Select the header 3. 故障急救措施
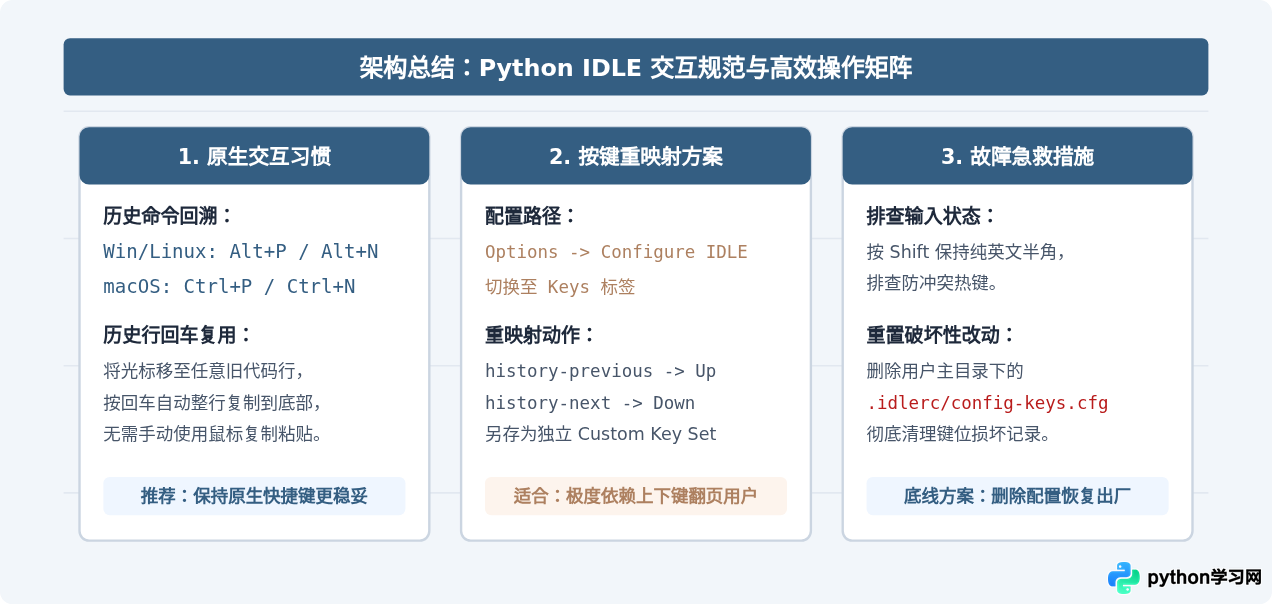The width and height of the screenshot is (1272, 605). (x=1017, y=156)
